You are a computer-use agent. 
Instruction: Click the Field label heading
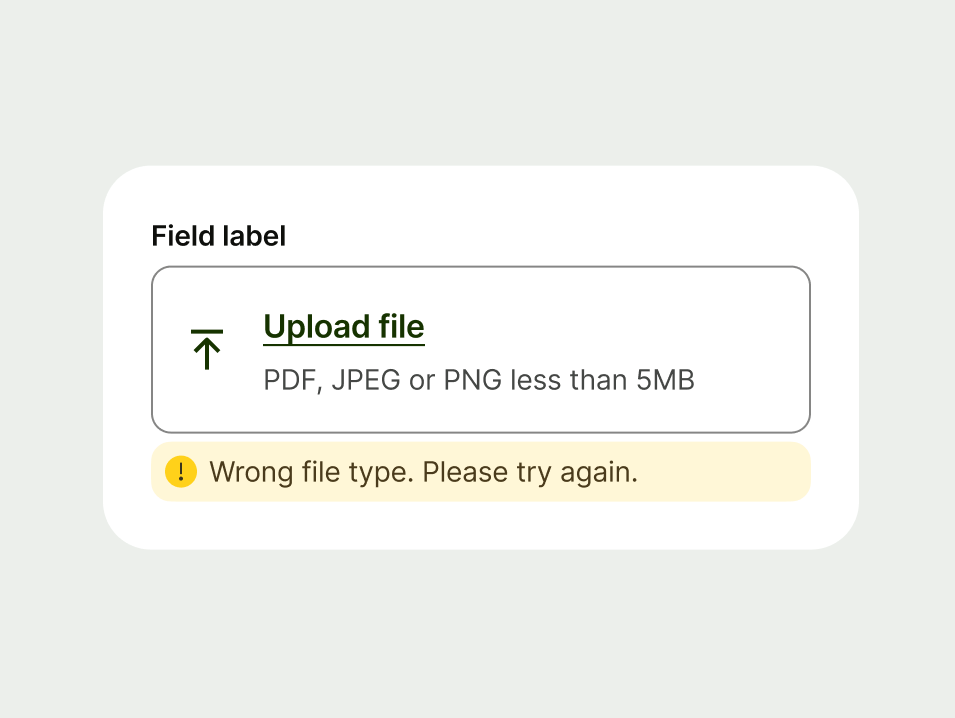click(x=218, y=236)
